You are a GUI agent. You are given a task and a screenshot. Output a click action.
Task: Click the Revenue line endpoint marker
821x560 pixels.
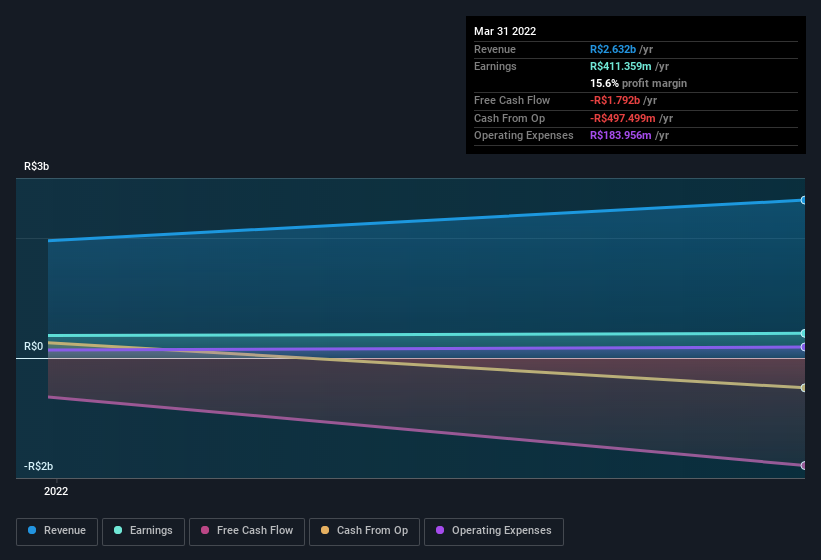[803, 200]
